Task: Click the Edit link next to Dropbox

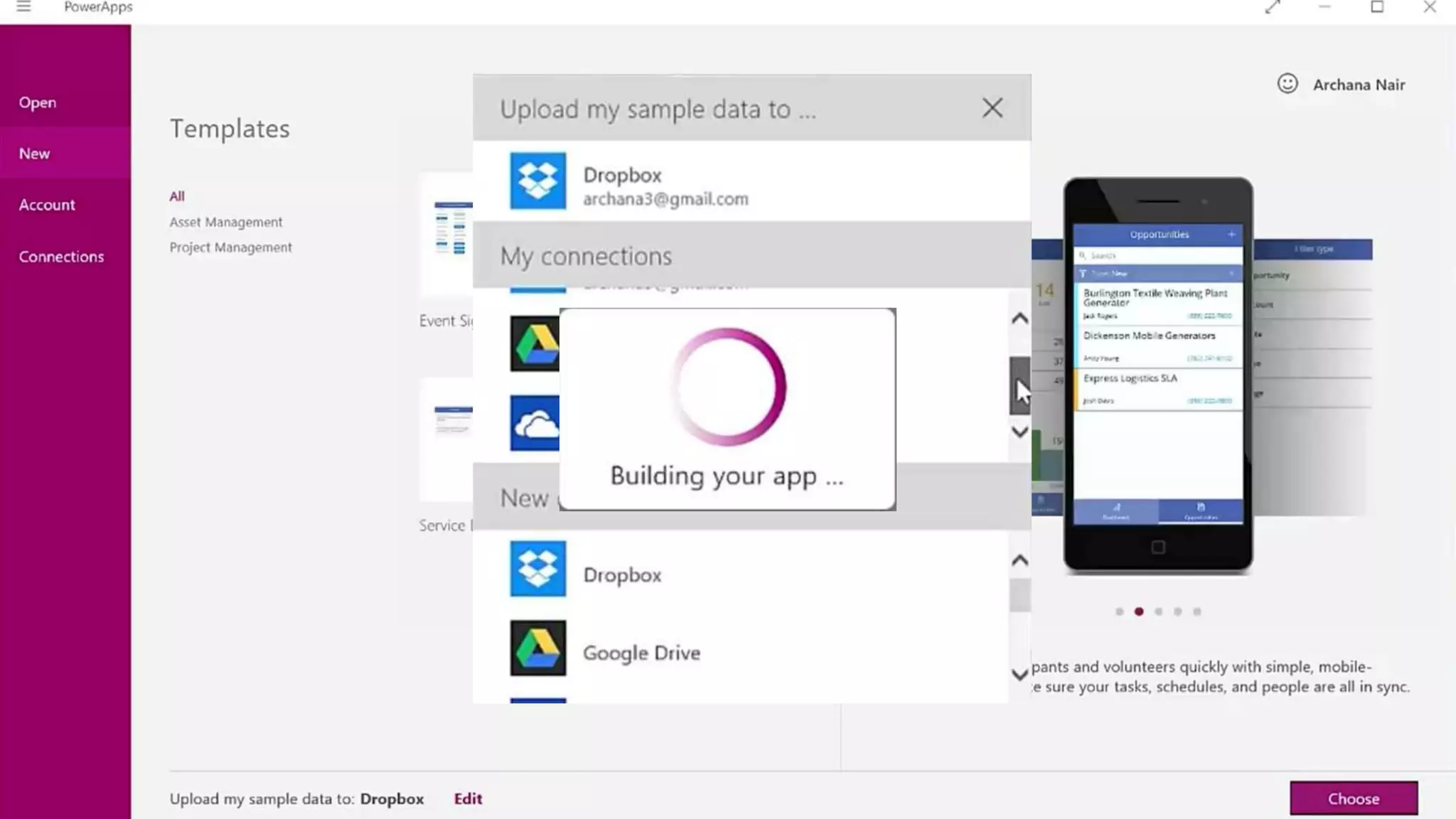Action: pos(468,798)
